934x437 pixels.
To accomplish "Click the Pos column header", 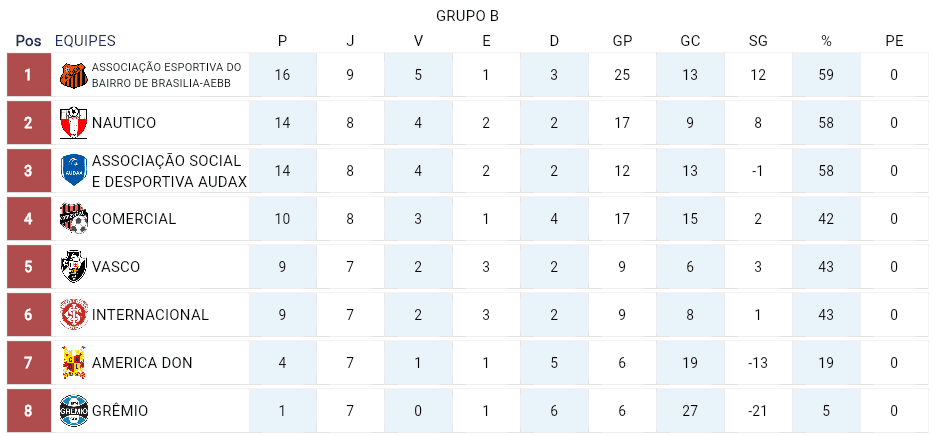I will coord(29,41).
